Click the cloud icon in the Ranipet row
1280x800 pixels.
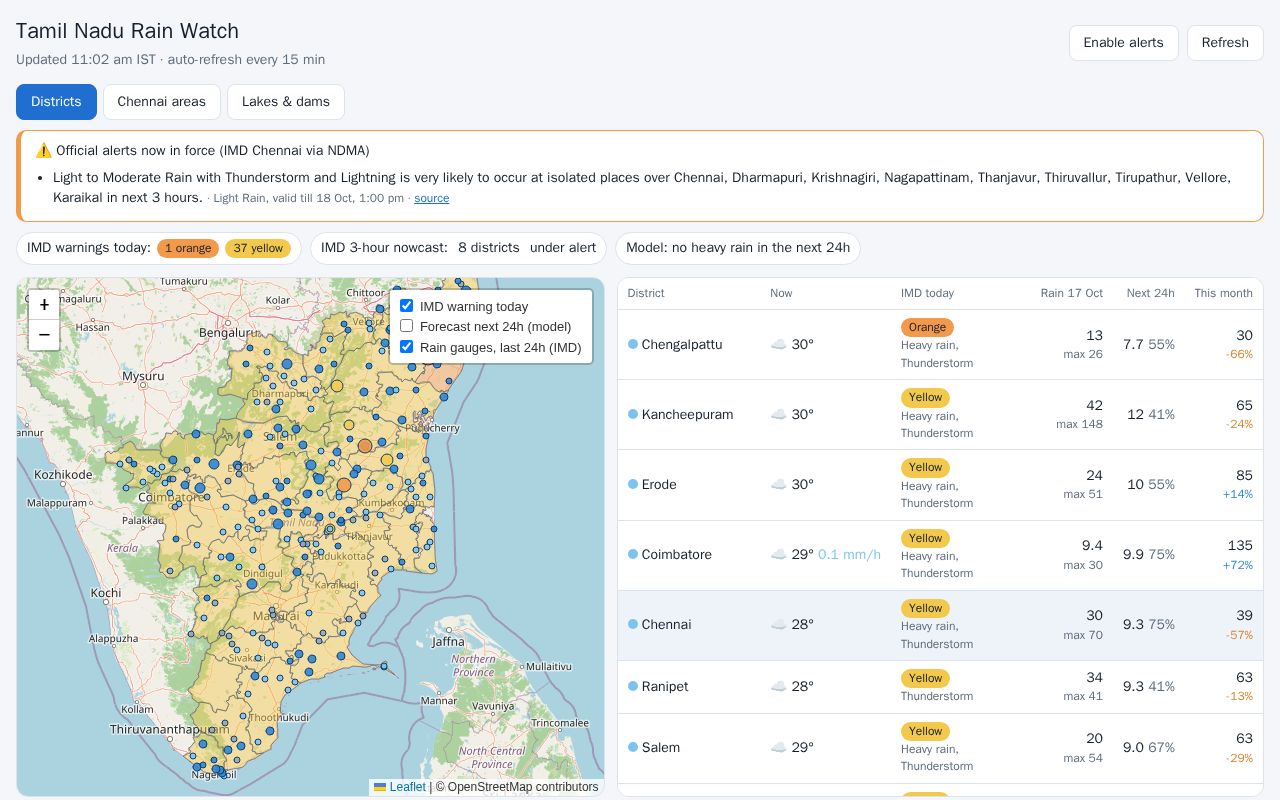coord(778,687)
